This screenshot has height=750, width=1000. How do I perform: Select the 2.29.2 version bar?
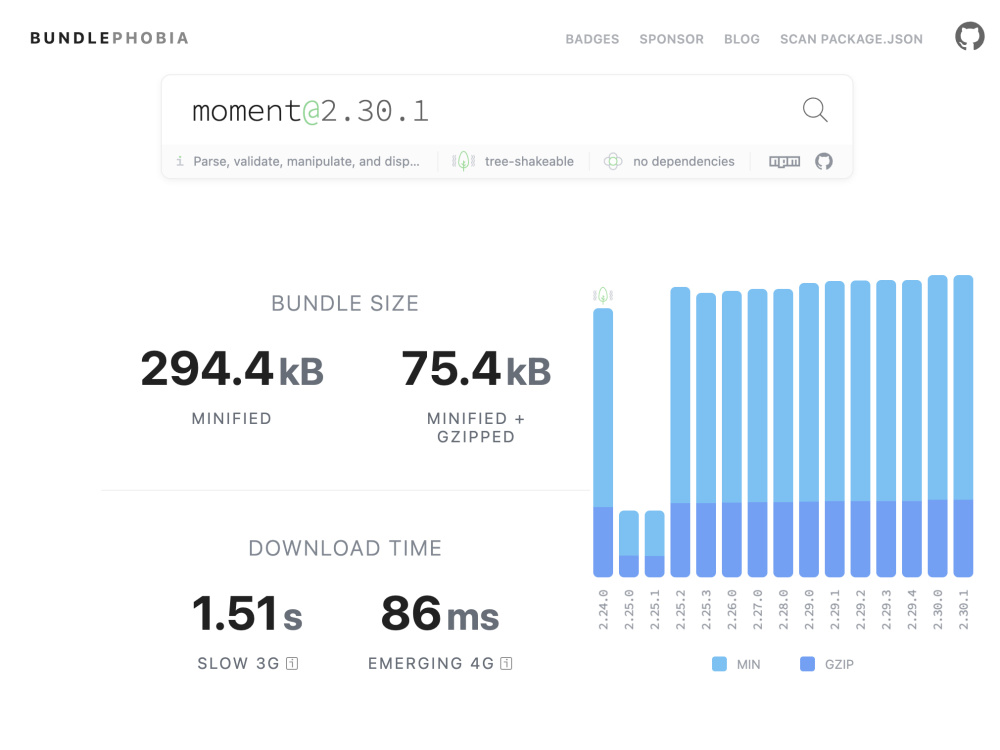[x=860, y=429]
